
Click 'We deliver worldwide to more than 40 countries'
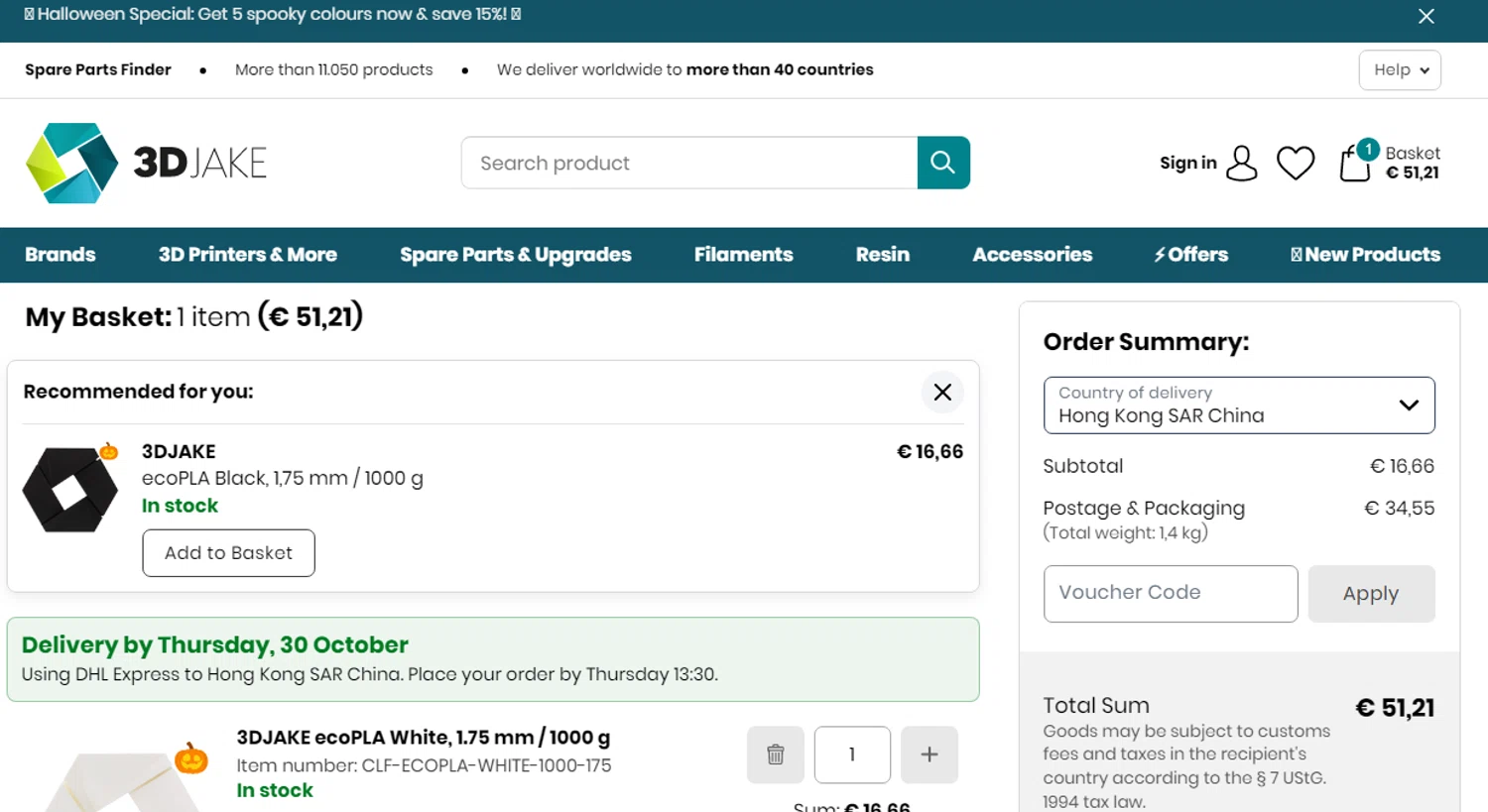point(685,69)
